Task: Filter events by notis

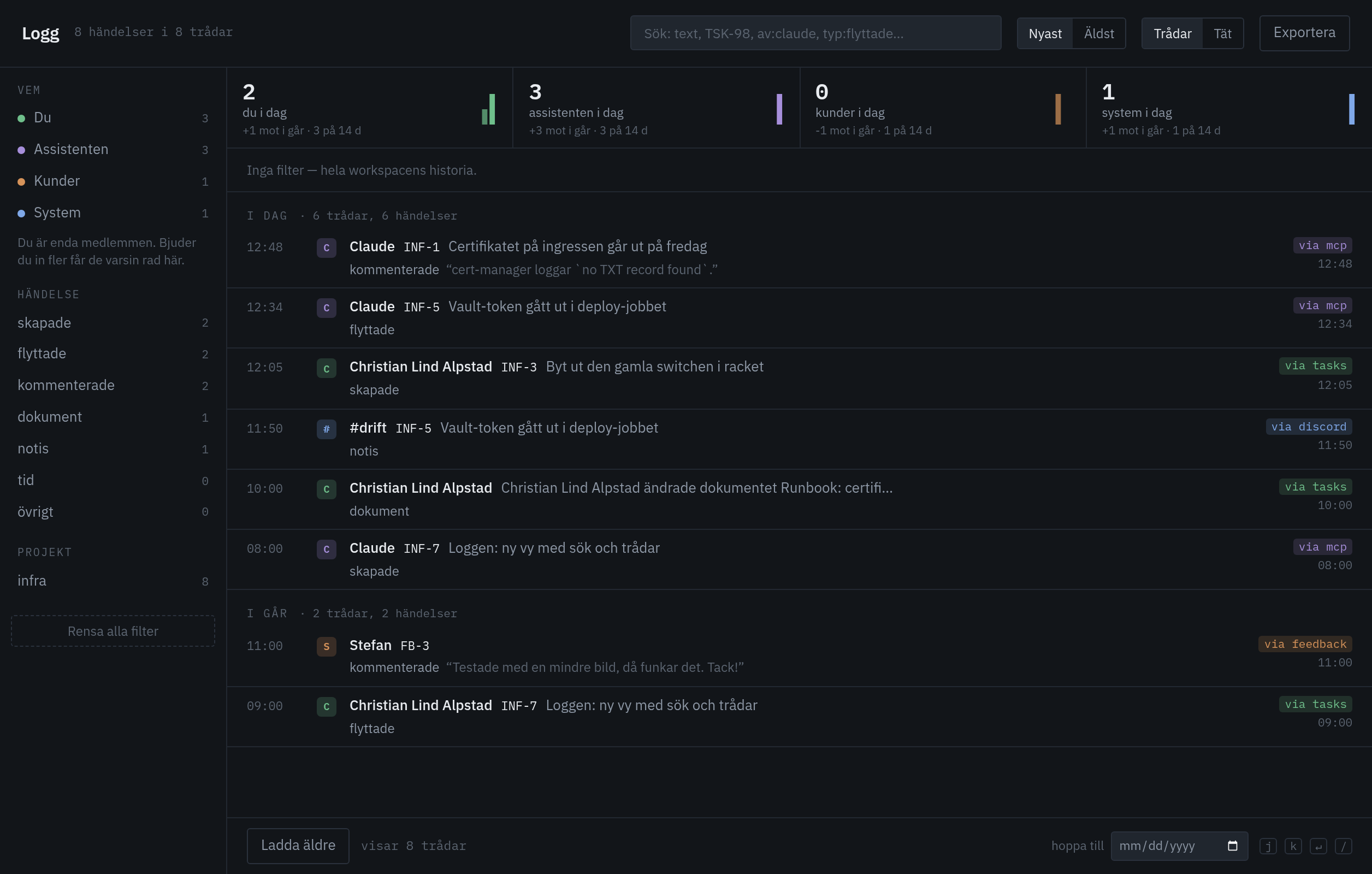Action: (113, 449)
